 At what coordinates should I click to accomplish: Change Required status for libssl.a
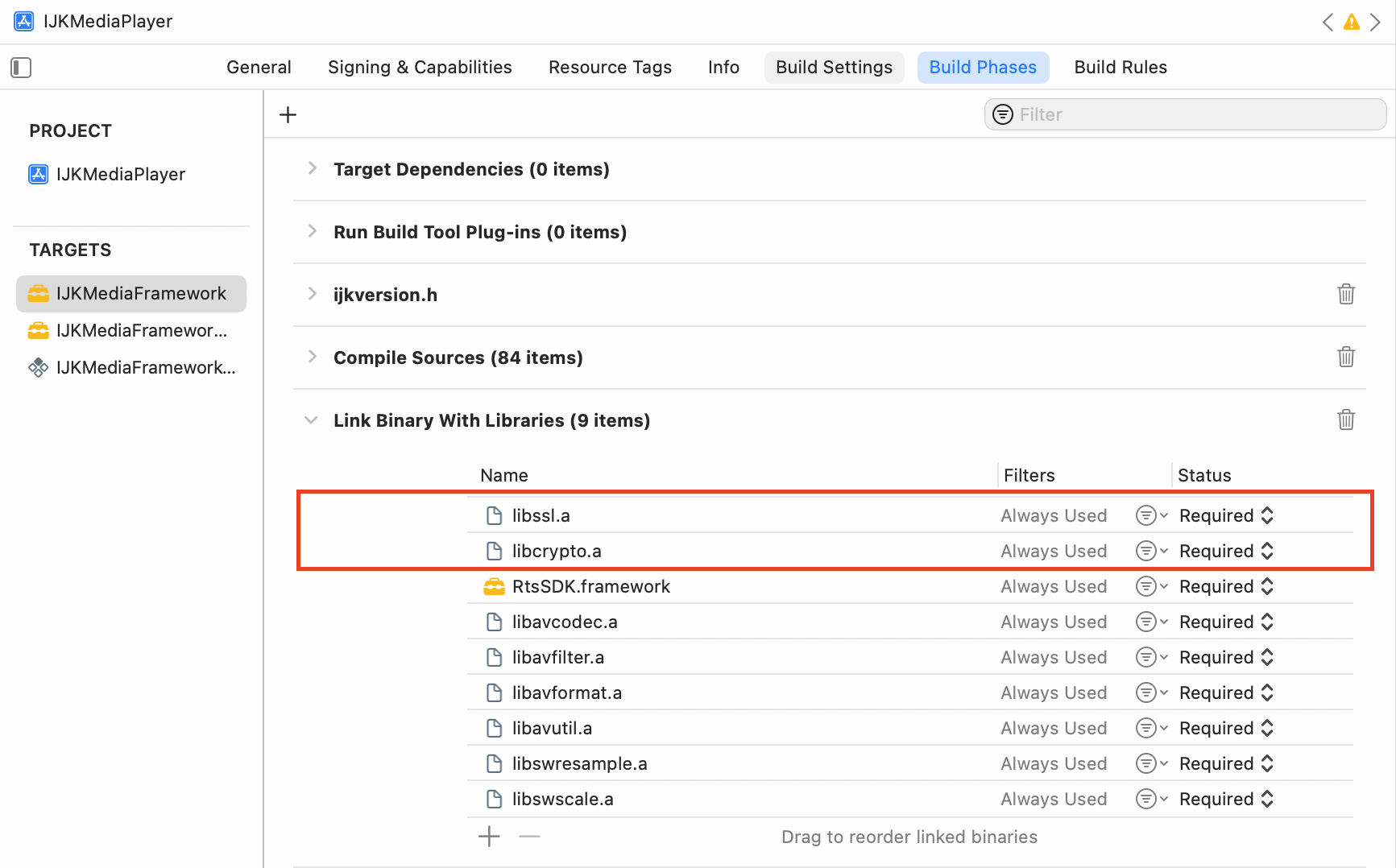[x=1226, y=515]
